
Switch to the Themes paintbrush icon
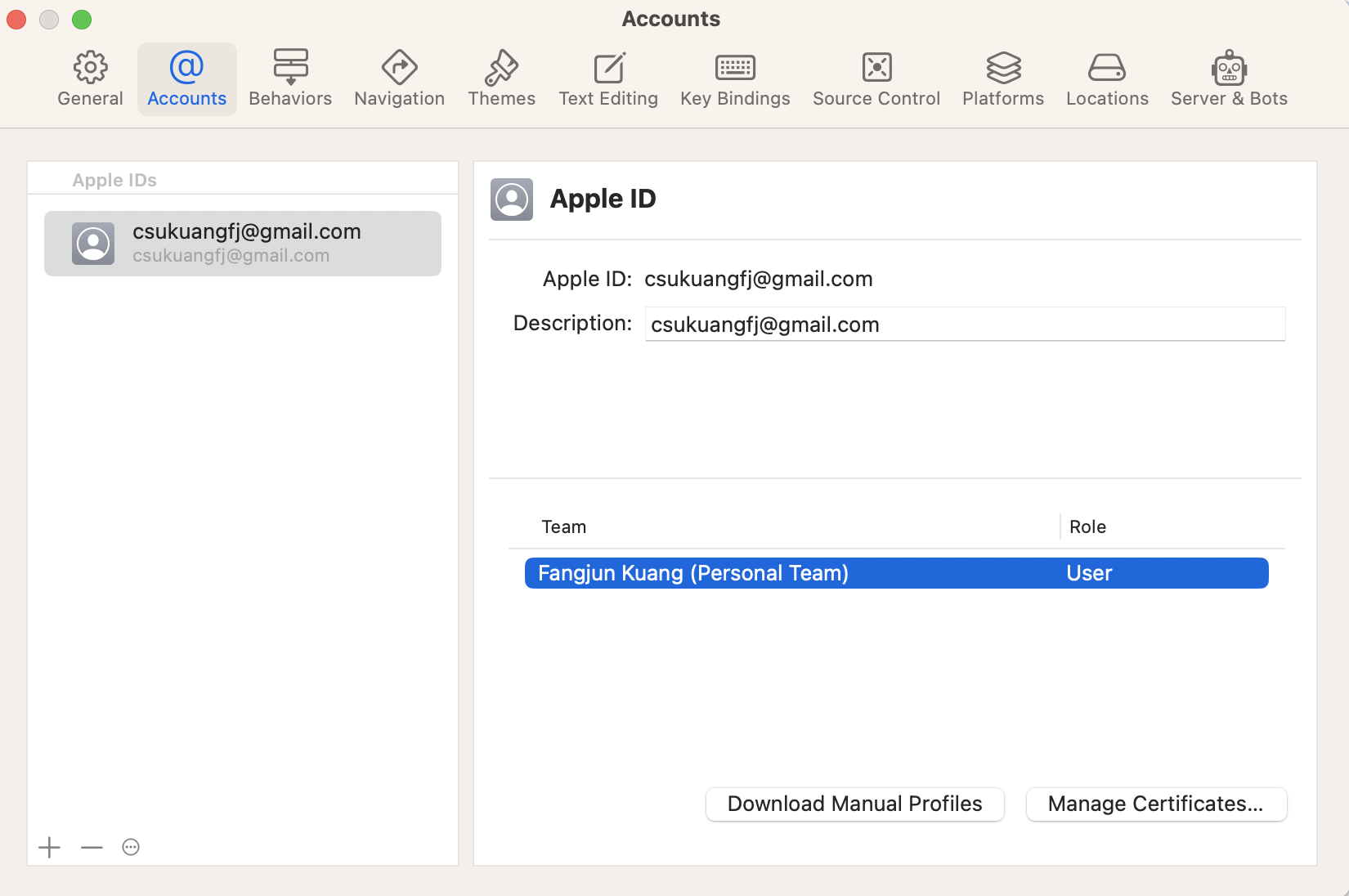pyautogui.click(x=501, y=67)
